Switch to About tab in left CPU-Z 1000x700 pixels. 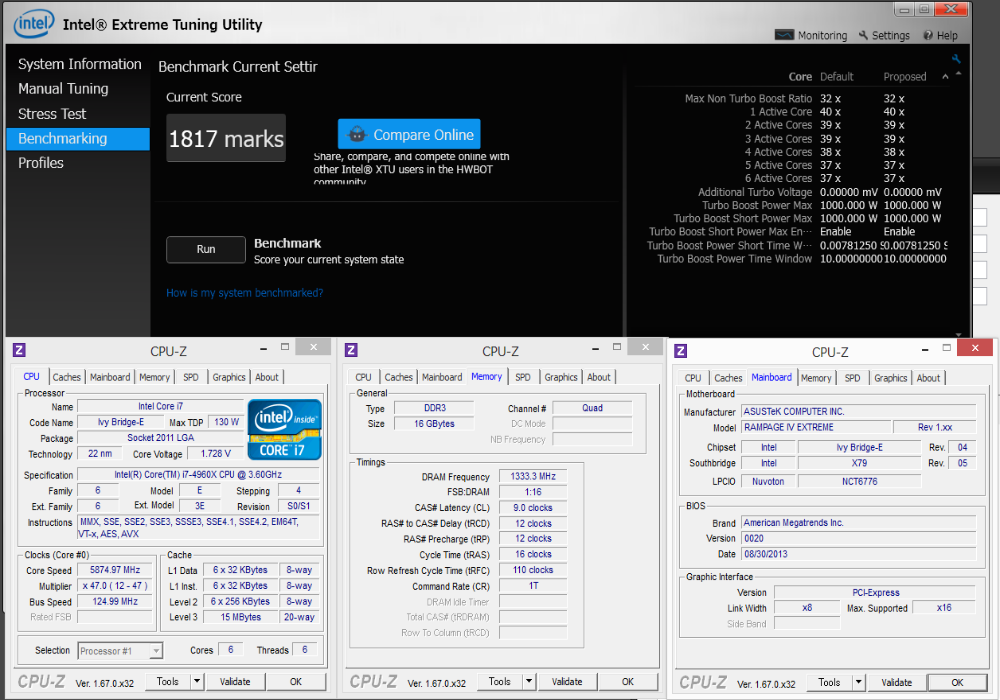pos(267,377)
